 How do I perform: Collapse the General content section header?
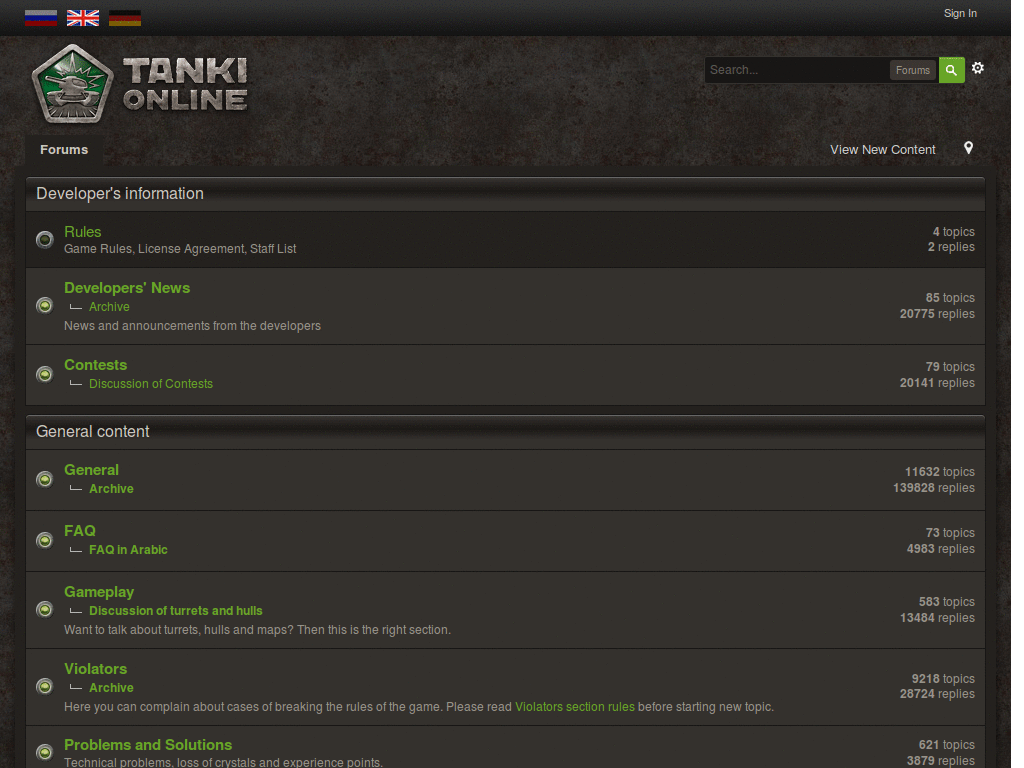(x=92, y=432)
